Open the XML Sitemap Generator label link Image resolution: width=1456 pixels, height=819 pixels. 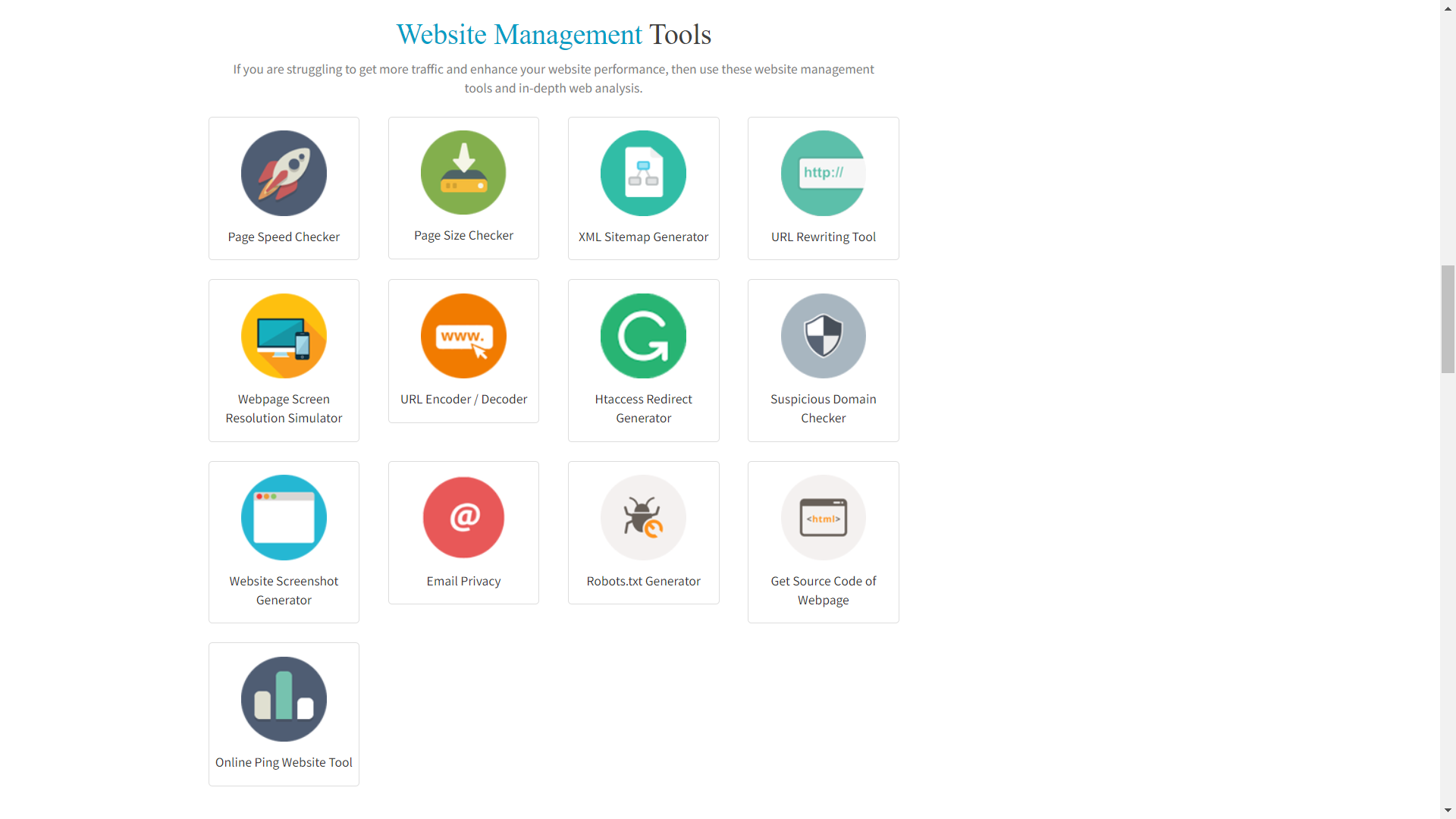pos(643,237)
